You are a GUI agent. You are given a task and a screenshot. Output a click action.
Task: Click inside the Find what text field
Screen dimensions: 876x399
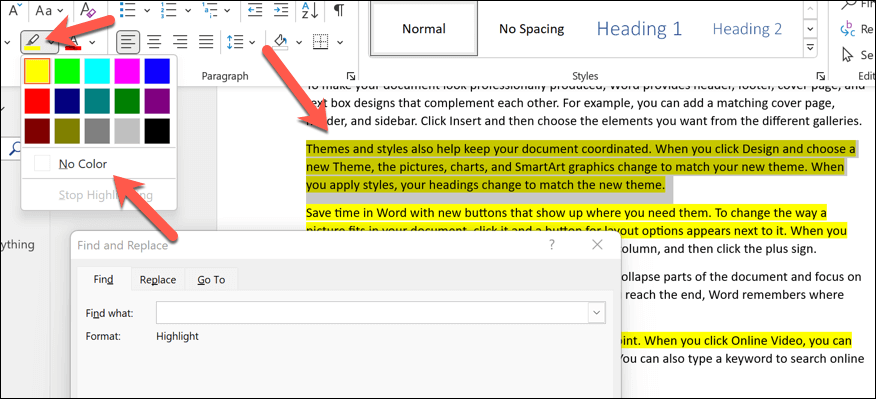pyautogui.click(x=372, y=312)
